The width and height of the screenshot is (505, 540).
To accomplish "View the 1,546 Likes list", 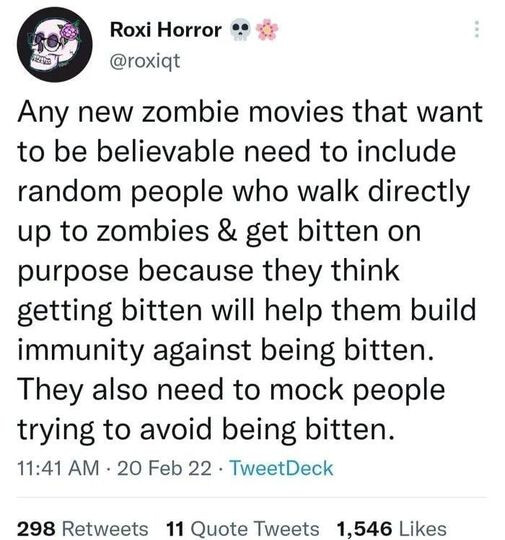I will pyautogui.click(x=391, y=529).
